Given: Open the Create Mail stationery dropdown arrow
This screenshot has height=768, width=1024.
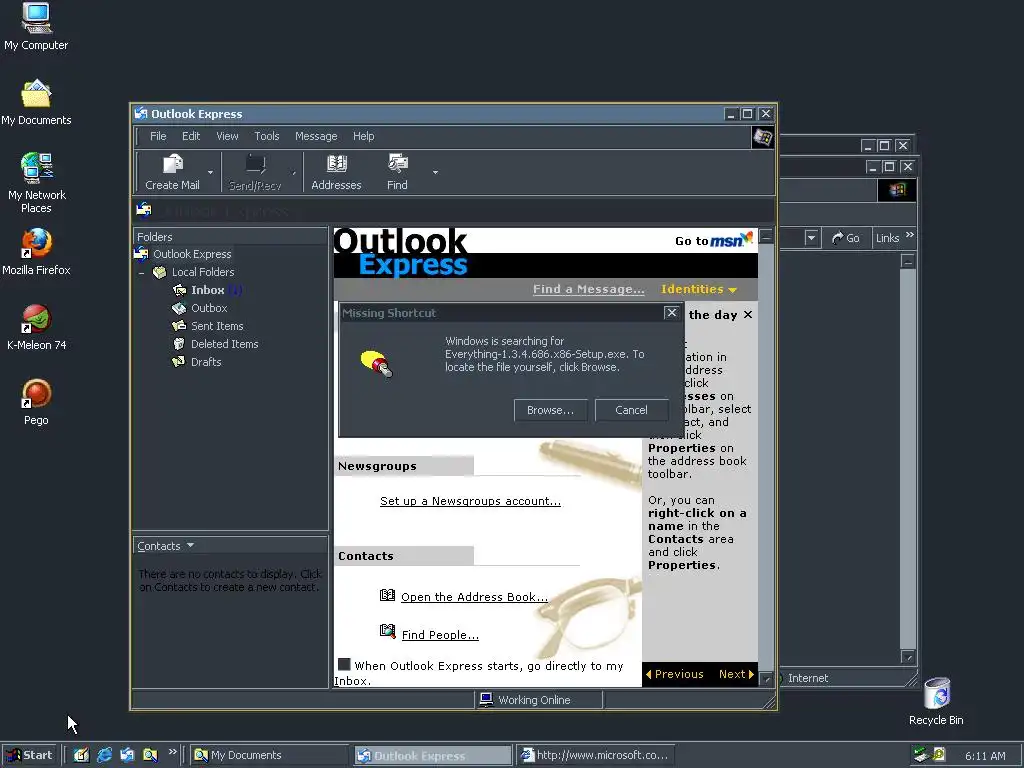Looking at the screenshot, I should tap(210, 172).
